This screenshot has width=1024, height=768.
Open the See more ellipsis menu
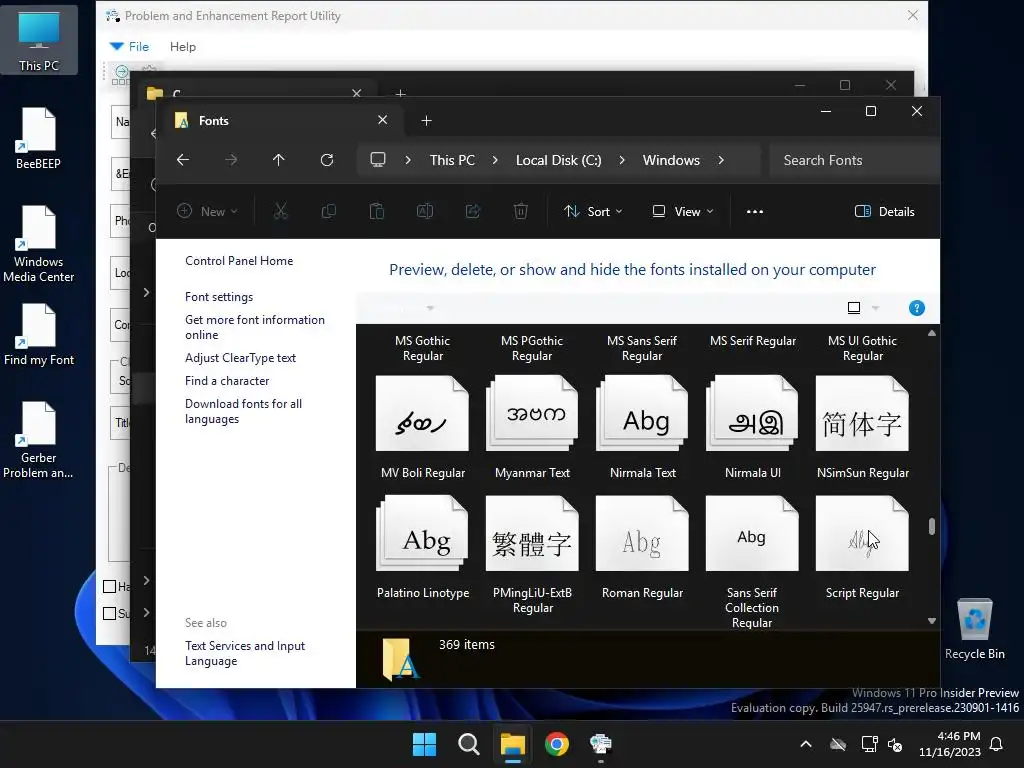click(x=755, y=211)
